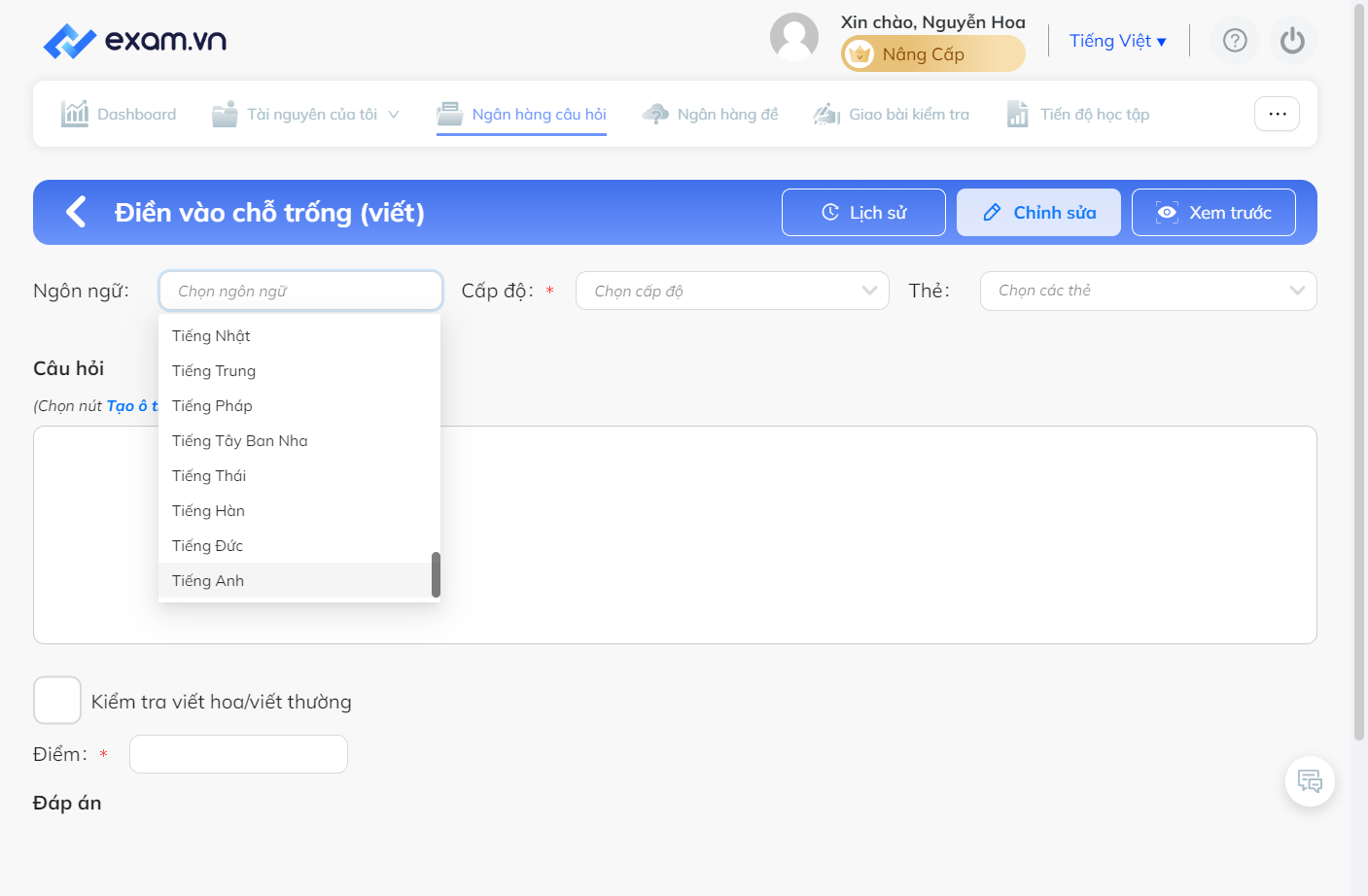
Task: Click the Lịch sử button
Action: click(863, 212)
